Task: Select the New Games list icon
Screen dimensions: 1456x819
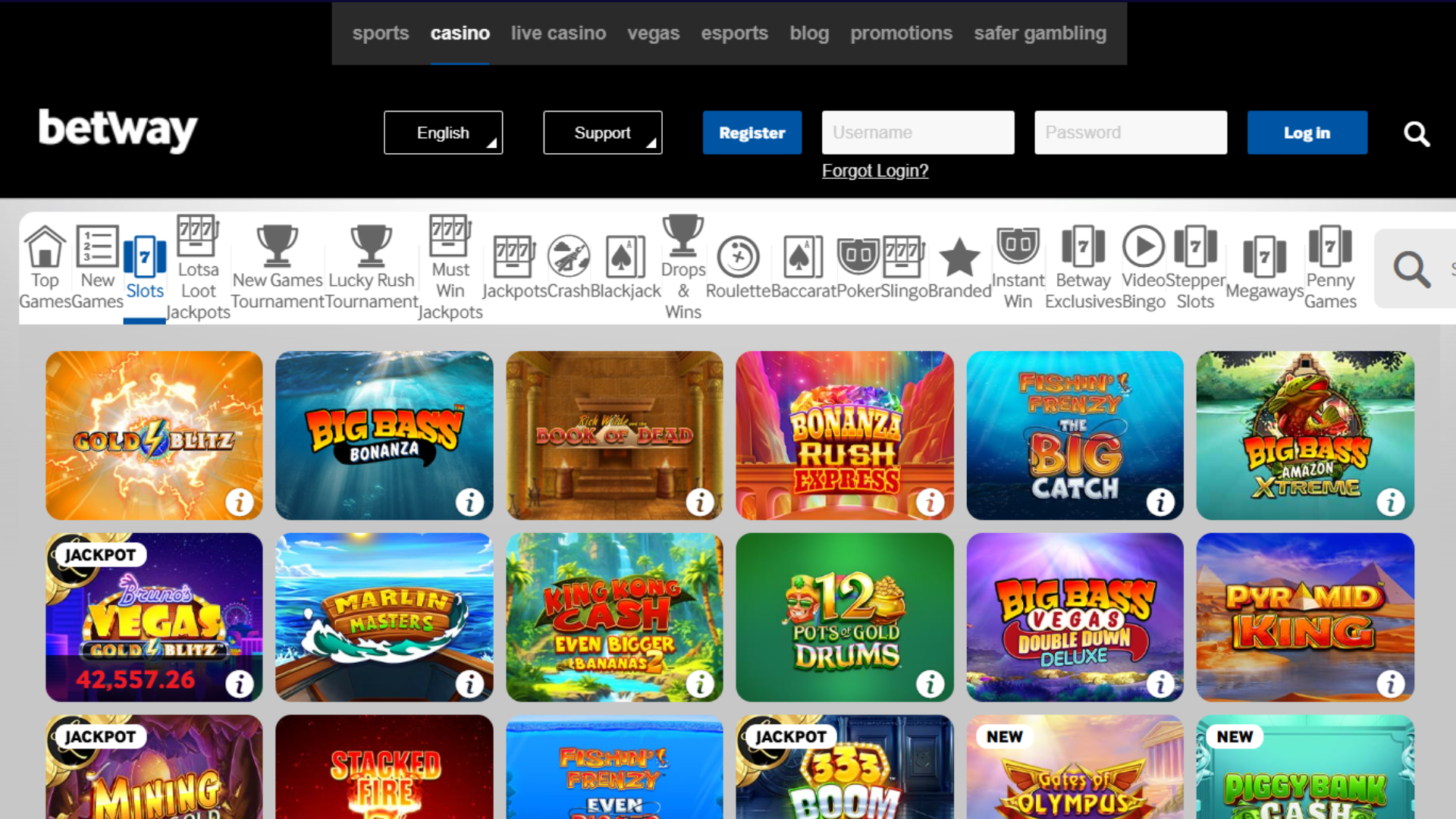Action: (x=98, y=247)
